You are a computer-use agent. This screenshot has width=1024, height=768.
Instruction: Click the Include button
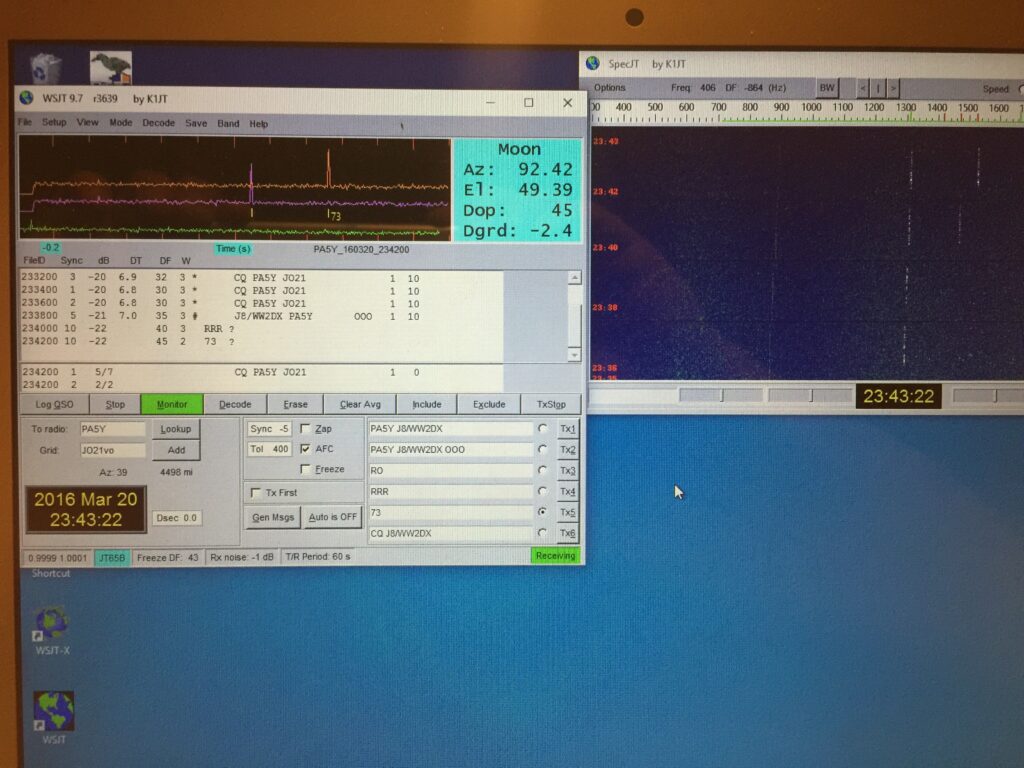(427, 404)
